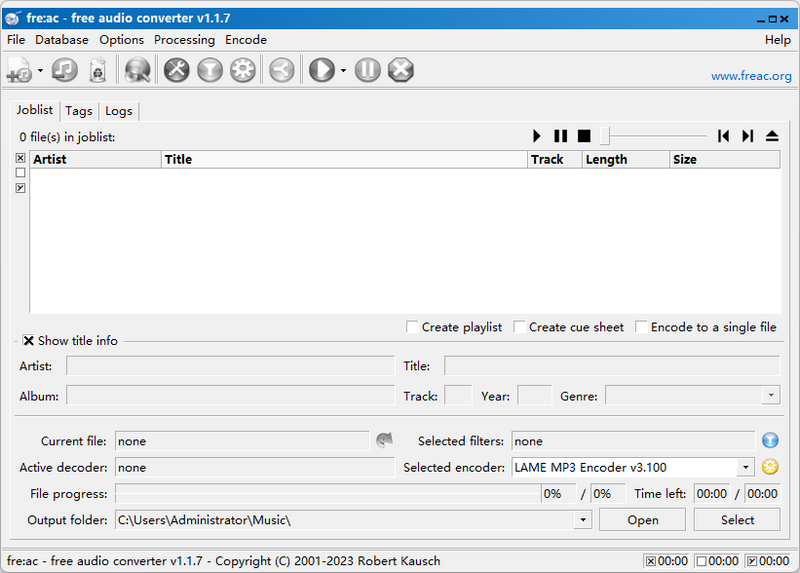Open the general settings wrench icon
800x573 pixels.
click(x=177, y=70)
